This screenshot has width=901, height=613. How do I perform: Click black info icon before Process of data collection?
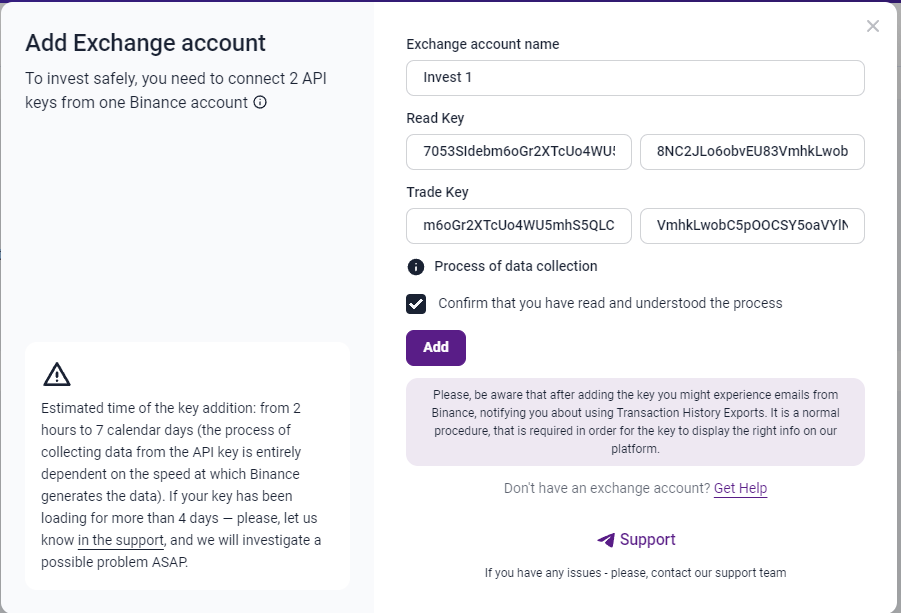coord(415,267)
